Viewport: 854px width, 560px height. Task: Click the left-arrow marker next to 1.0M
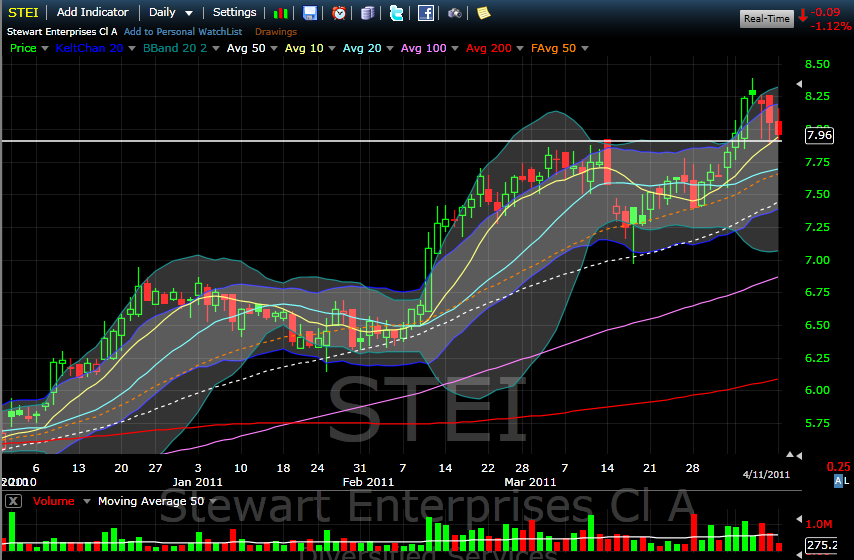(799, 519)
